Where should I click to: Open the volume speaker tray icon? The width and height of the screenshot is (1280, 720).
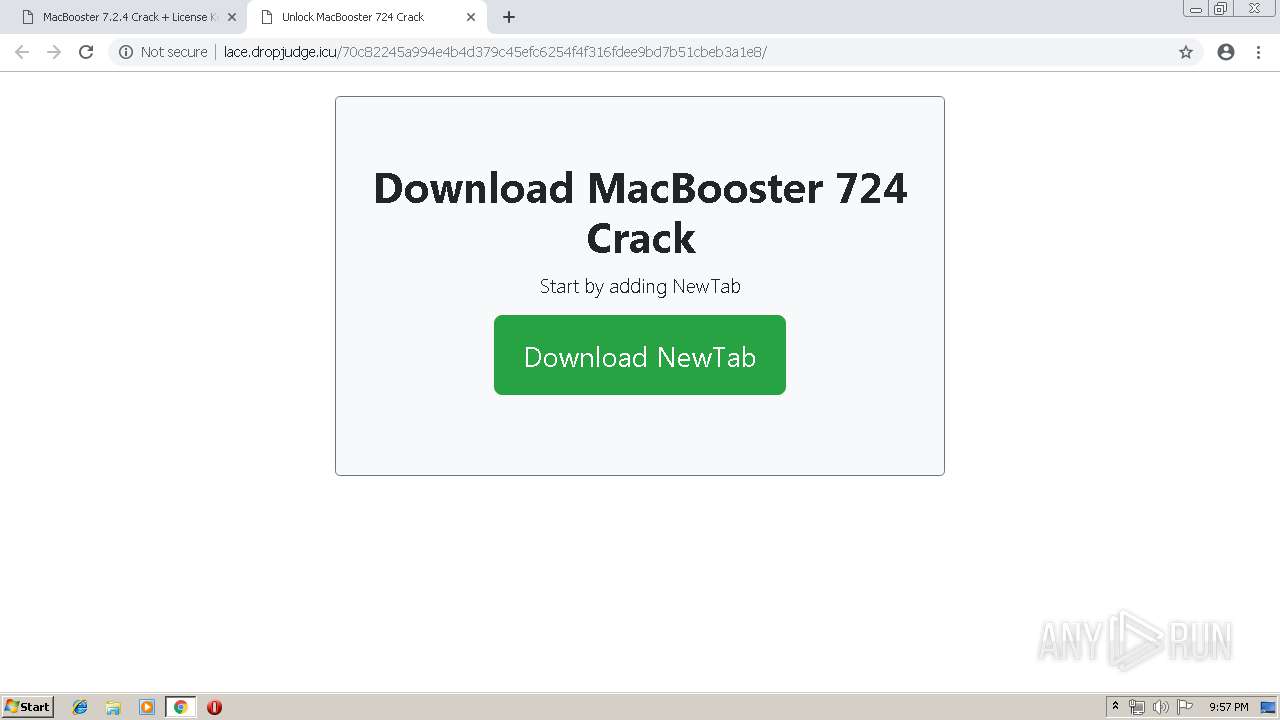(x=1161, y=707)
